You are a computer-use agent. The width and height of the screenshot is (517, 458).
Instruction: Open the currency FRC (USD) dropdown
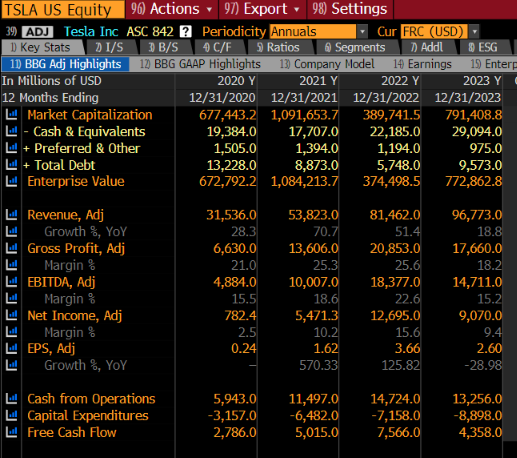pos(440,32)
